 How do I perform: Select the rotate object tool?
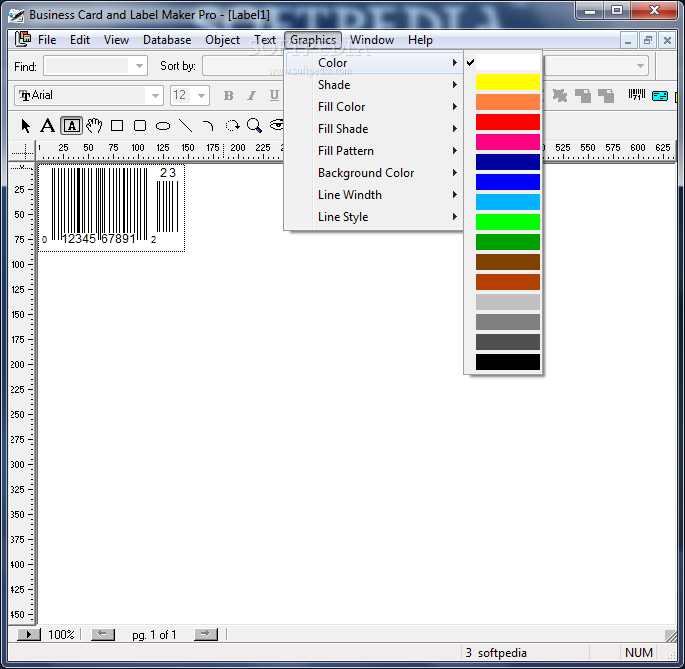(232, 126)
